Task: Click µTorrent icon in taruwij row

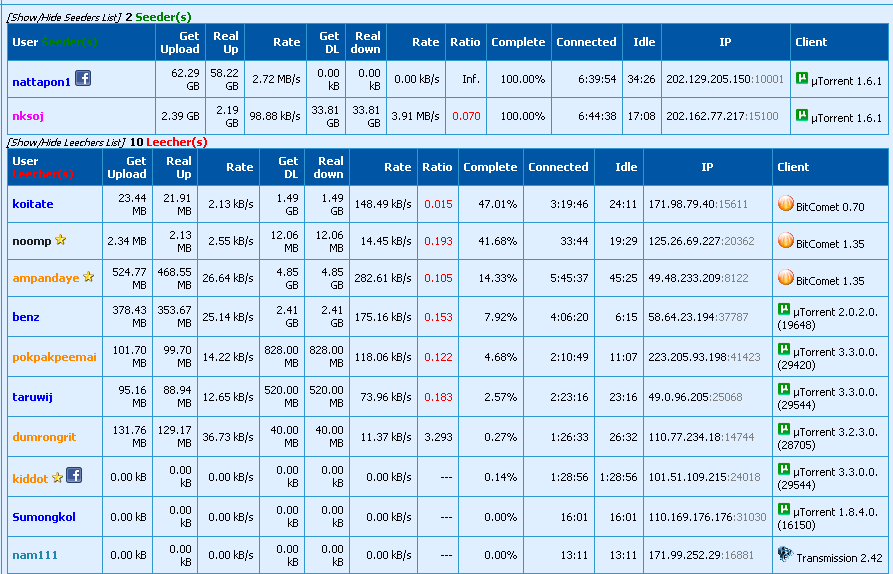Action: click(784, 390)
